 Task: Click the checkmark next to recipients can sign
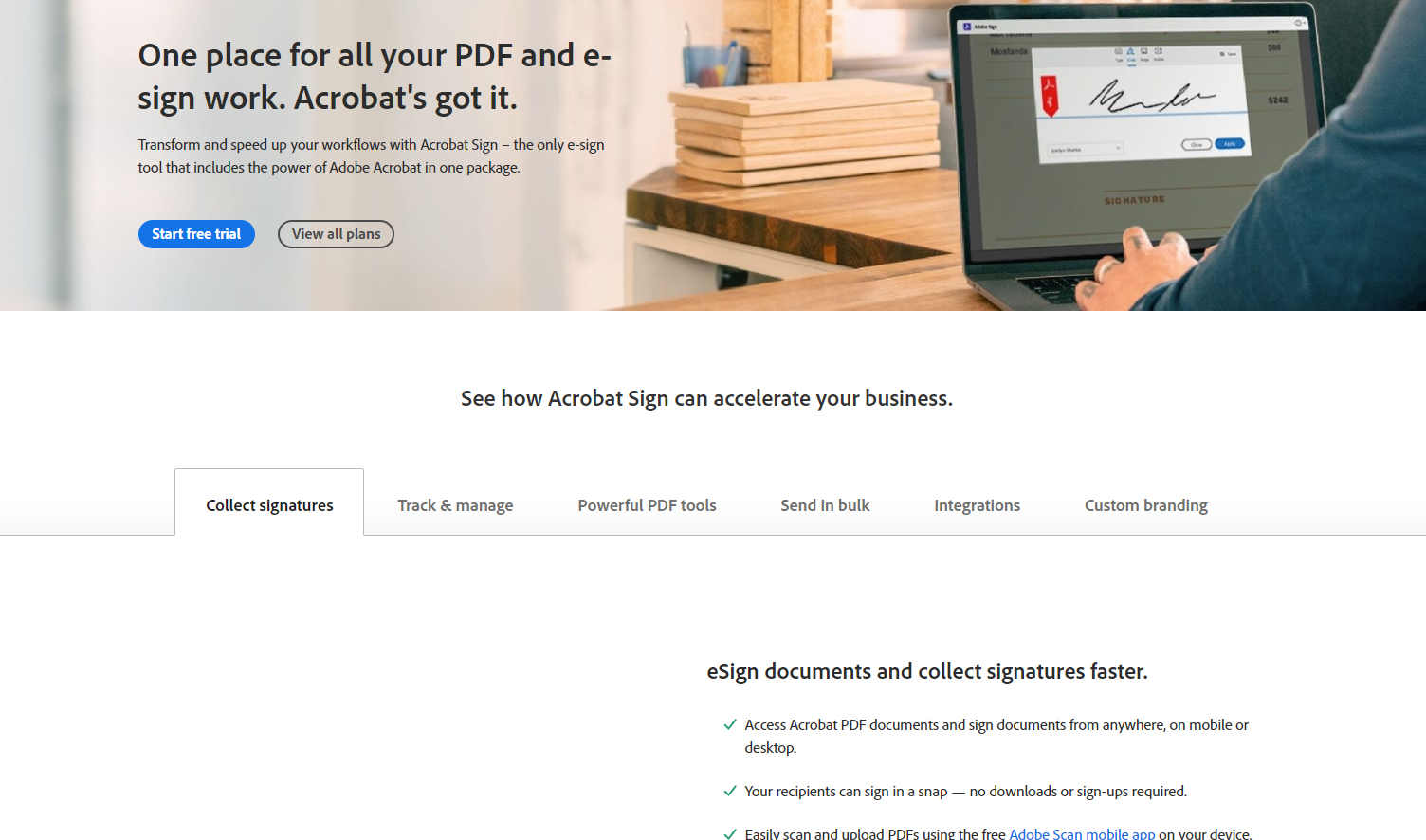730,792
